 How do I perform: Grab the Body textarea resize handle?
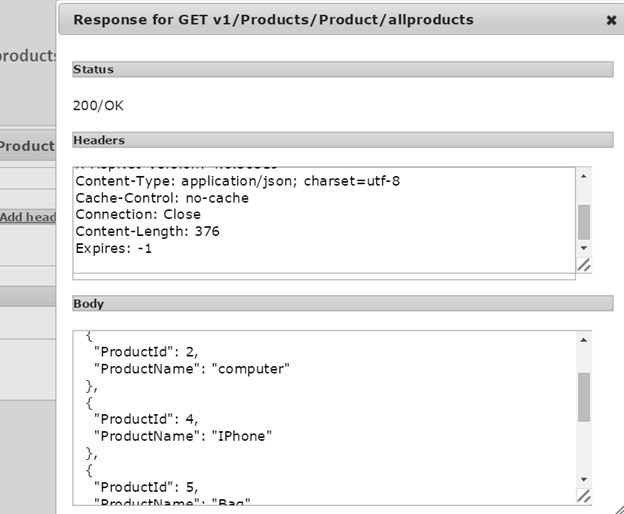pyautogui.click(x=584, y=496)
